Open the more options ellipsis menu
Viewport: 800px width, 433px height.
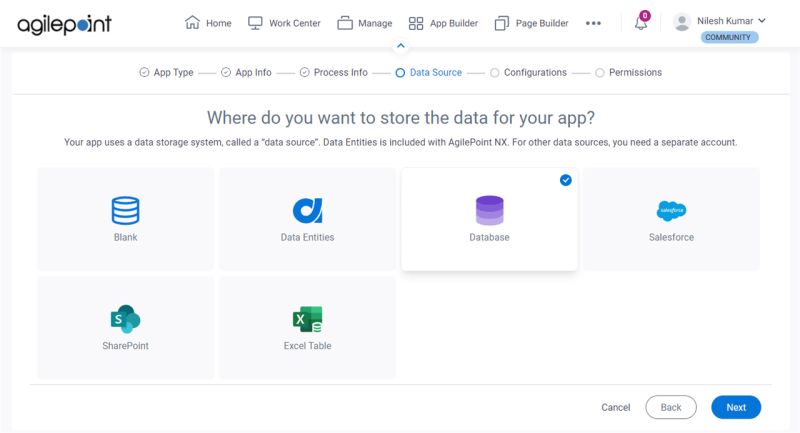tap(593, 23)
